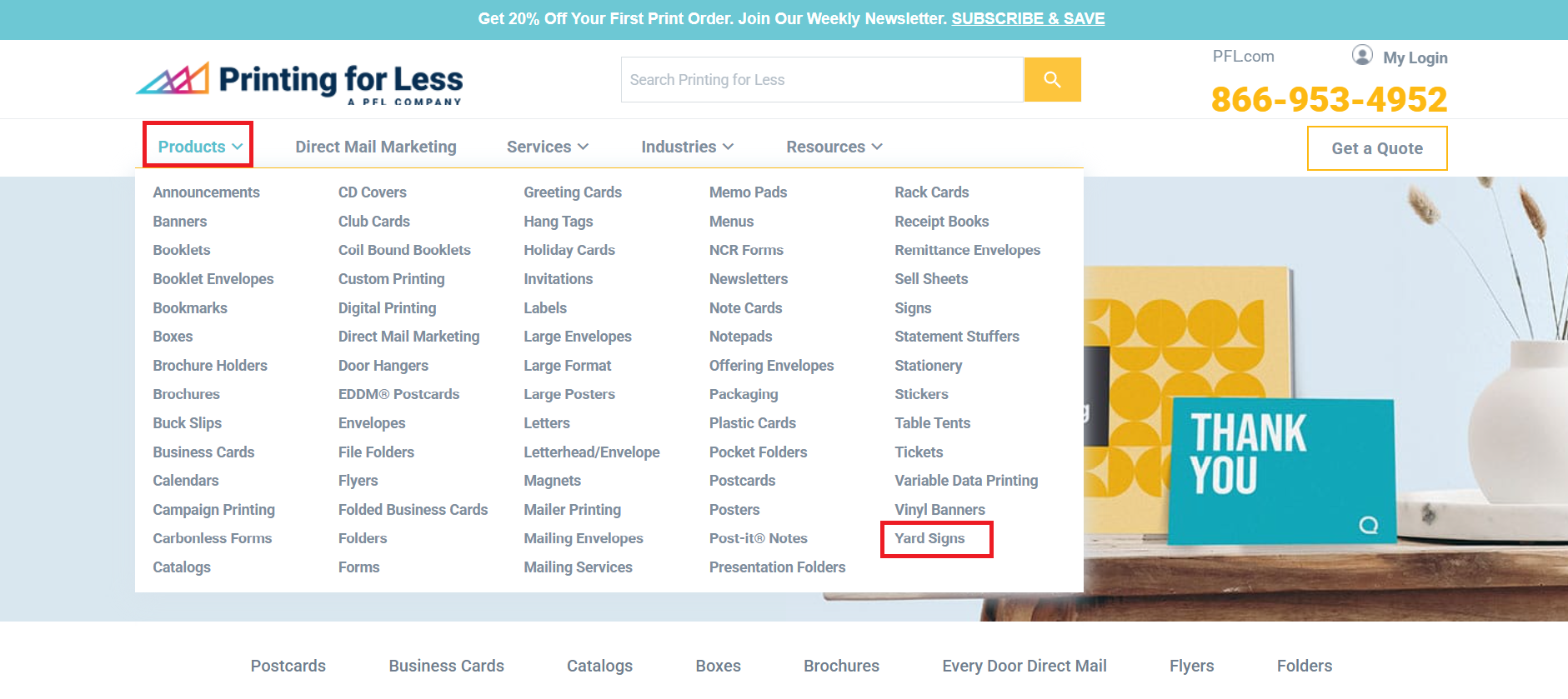Choose EDDM Postcards from the menu
Screen dimensions: 1568x699
pyautogui.click(x=398, y=394)
